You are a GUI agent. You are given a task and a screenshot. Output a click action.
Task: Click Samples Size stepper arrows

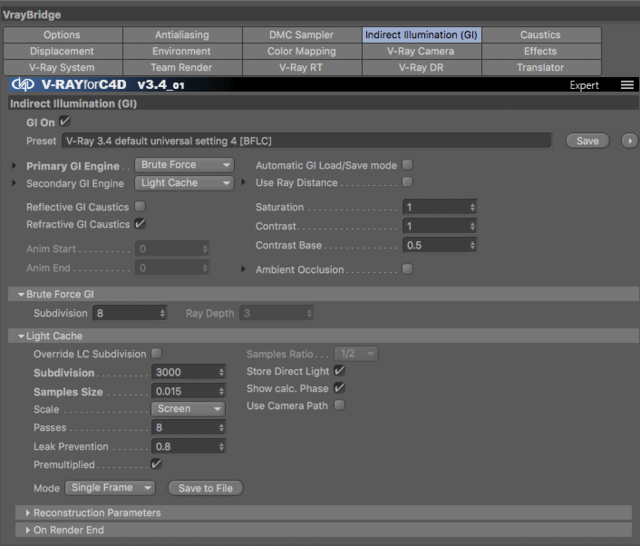coord(221,391)
